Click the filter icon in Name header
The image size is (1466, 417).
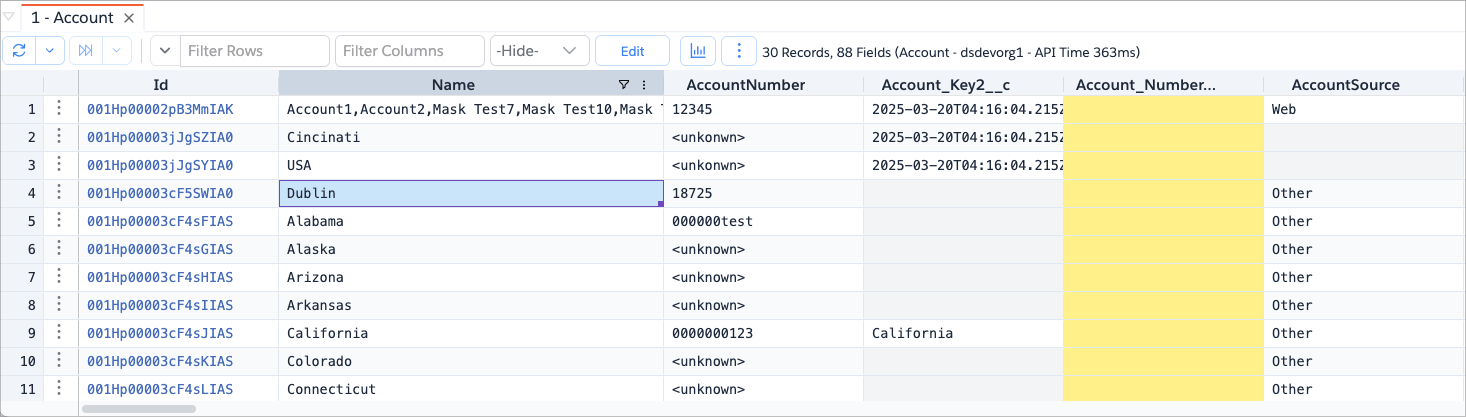pos(624,85)
